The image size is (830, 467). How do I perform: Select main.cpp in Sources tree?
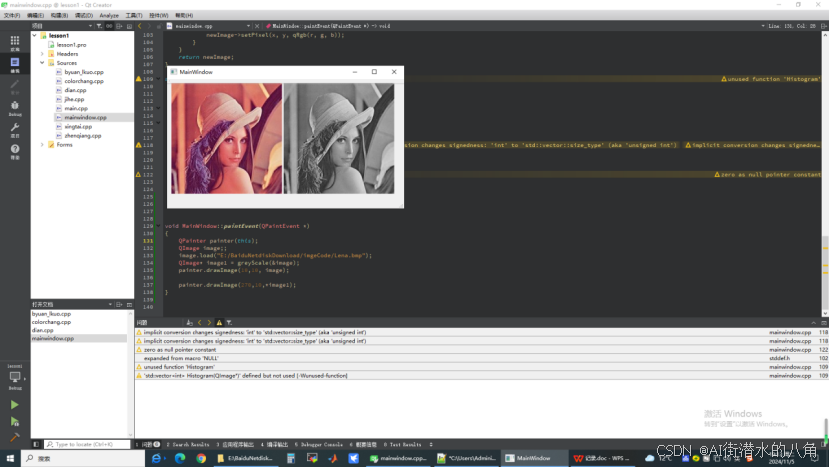76,108
